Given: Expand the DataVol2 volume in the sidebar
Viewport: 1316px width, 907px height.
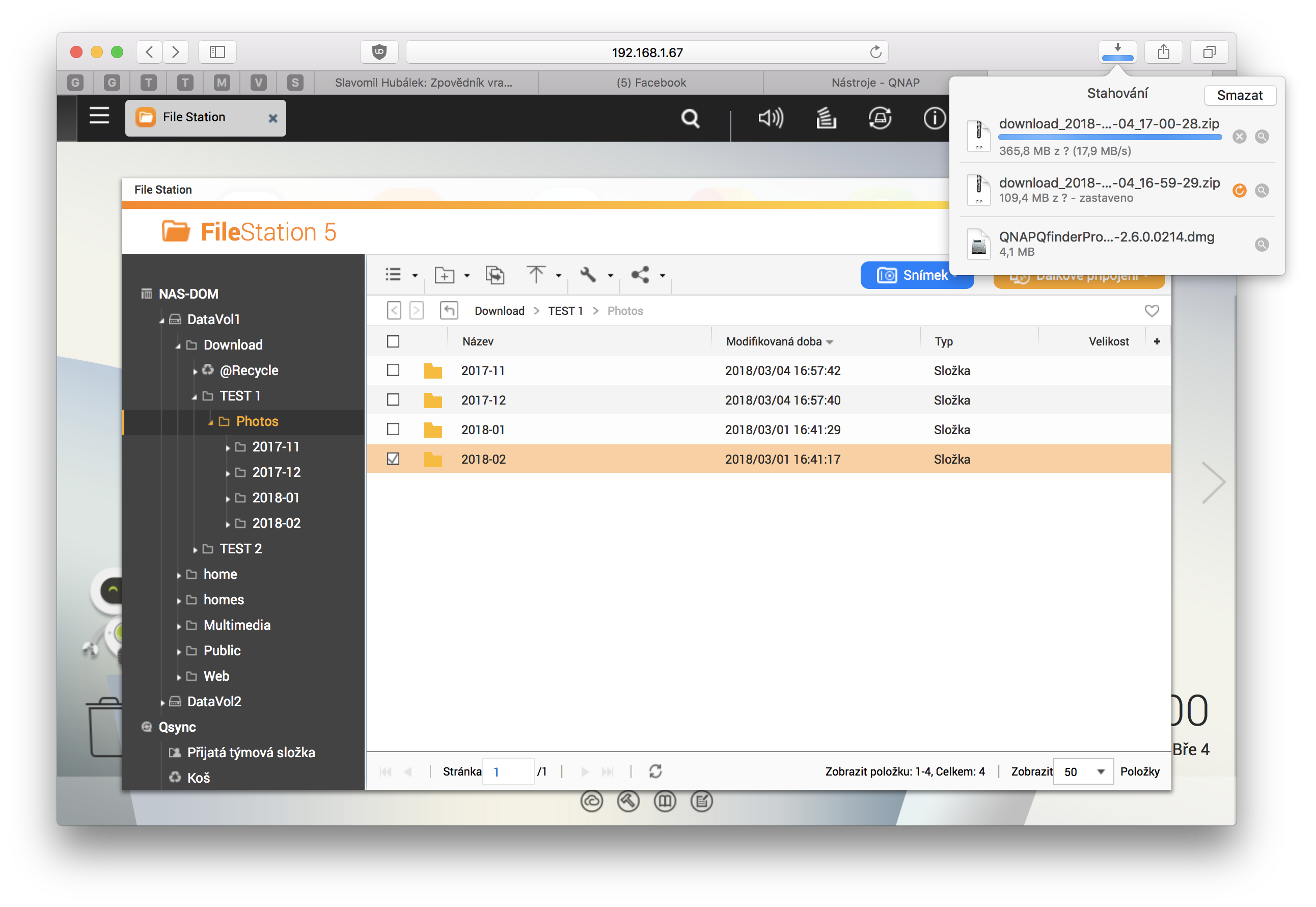Looking at the screenshot, I should (162, 702).
